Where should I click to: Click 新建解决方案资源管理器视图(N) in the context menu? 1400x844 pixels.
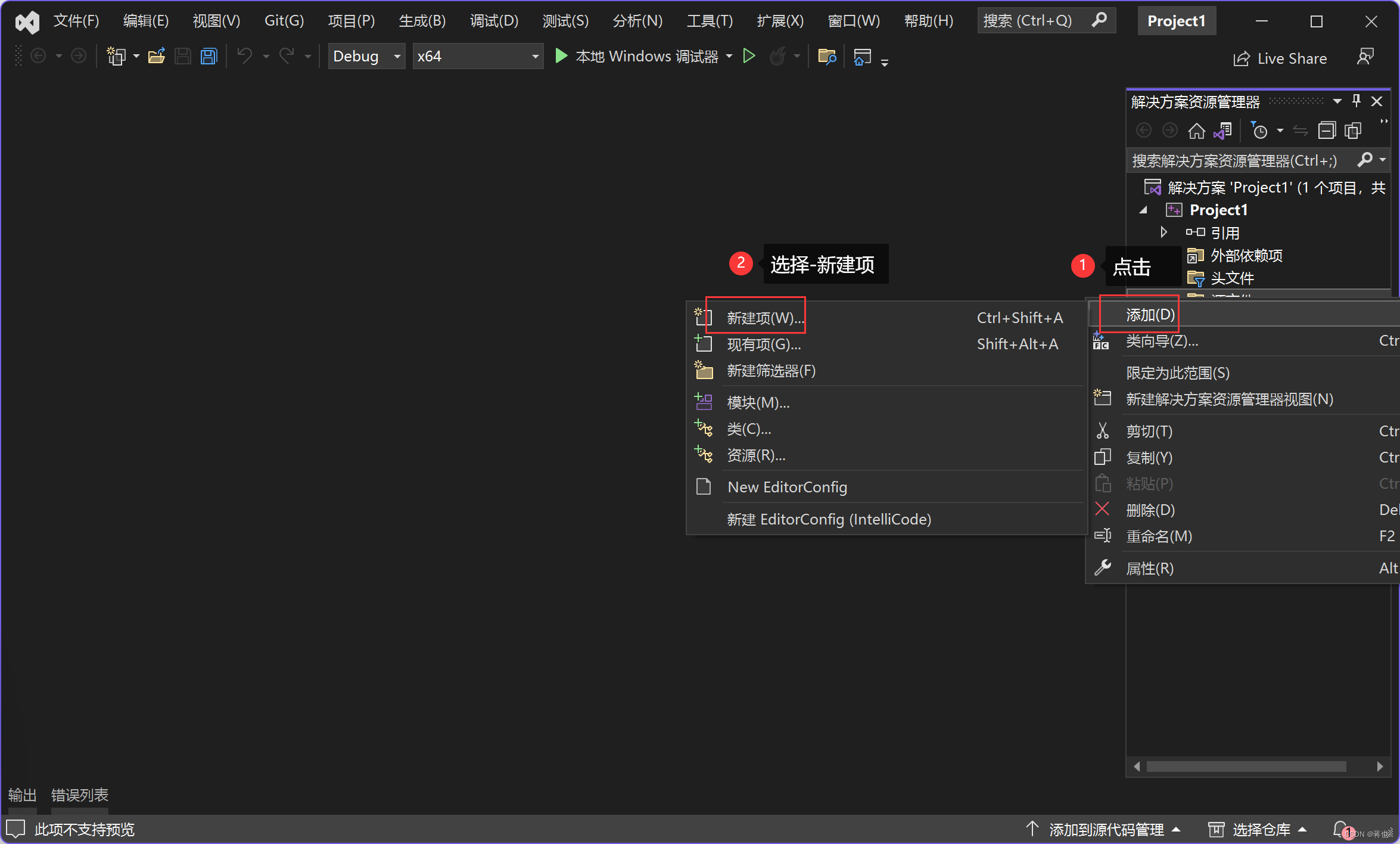[x=1244, y=399]
